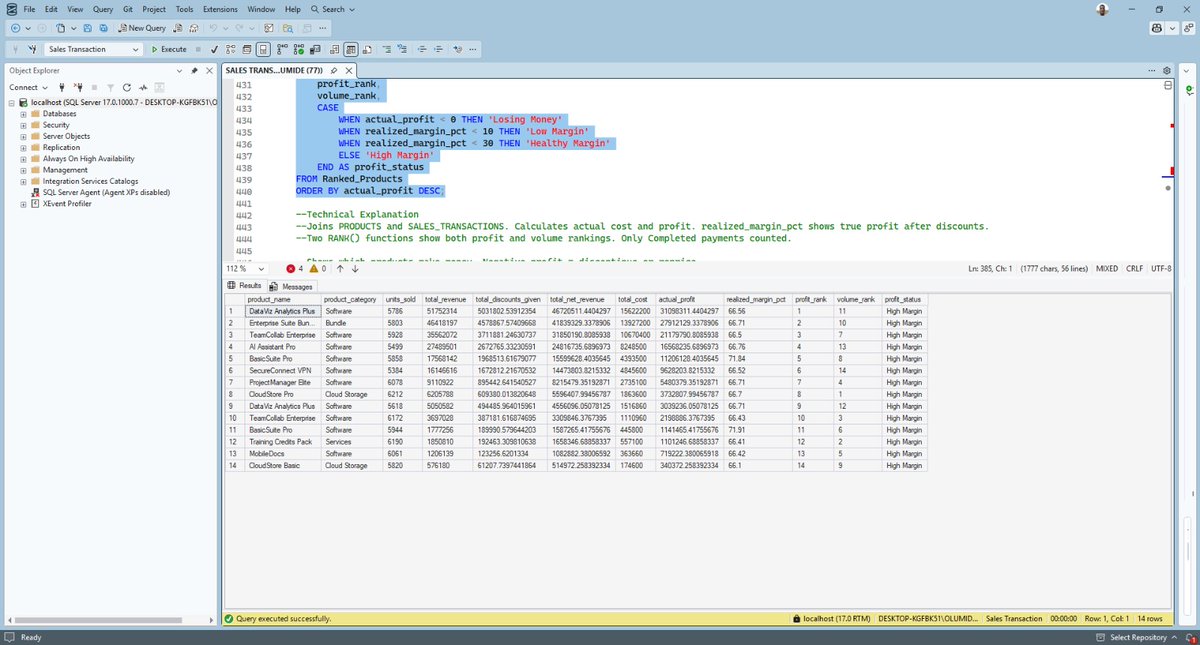Click the Undo icon
1200x645 pixels.
coord(213,28)
